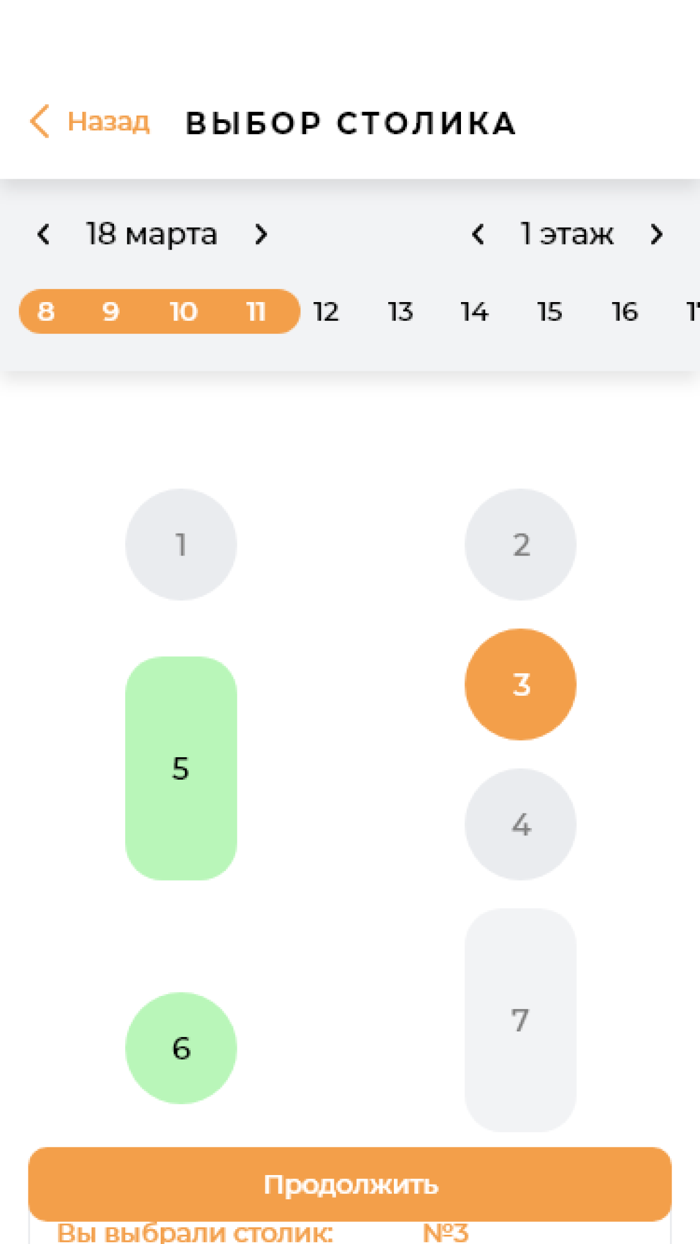Select table 2 on the floor plan

(x=521, y=545)
